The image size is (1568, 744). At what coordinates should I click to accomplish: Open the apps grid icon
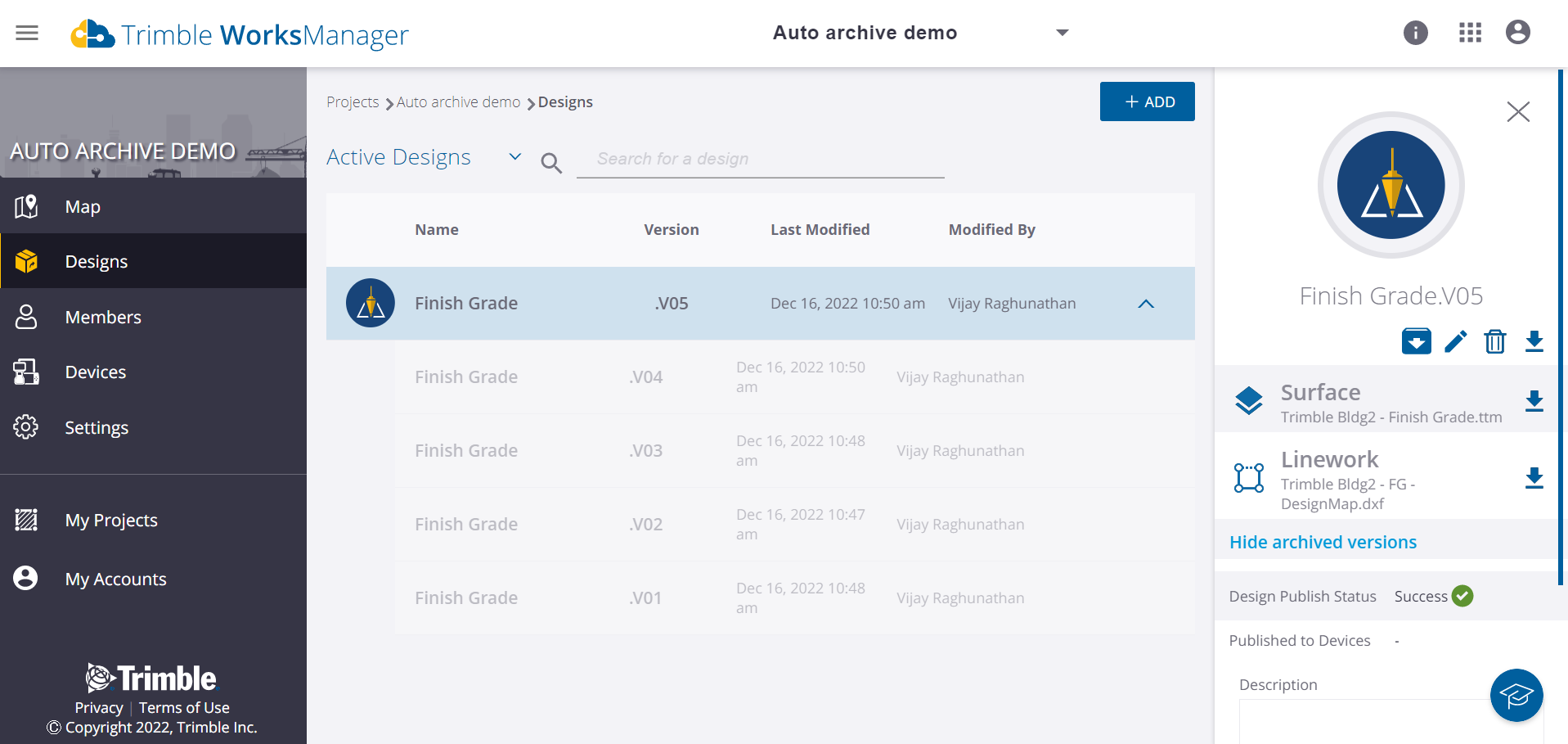[1470, 33]
